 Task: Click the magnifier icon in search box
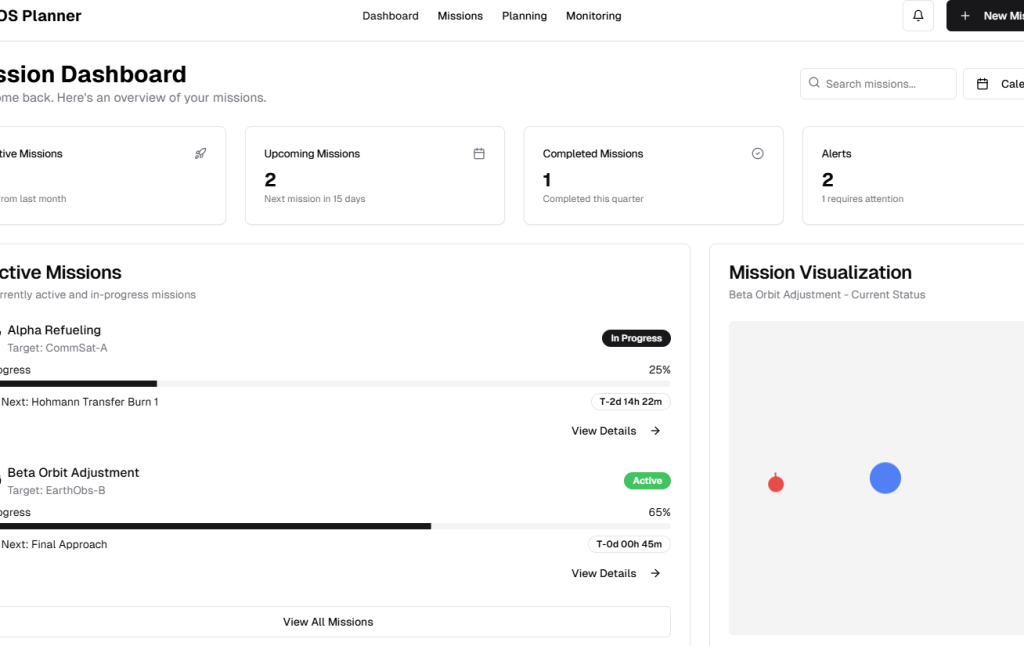coord(814,83)
